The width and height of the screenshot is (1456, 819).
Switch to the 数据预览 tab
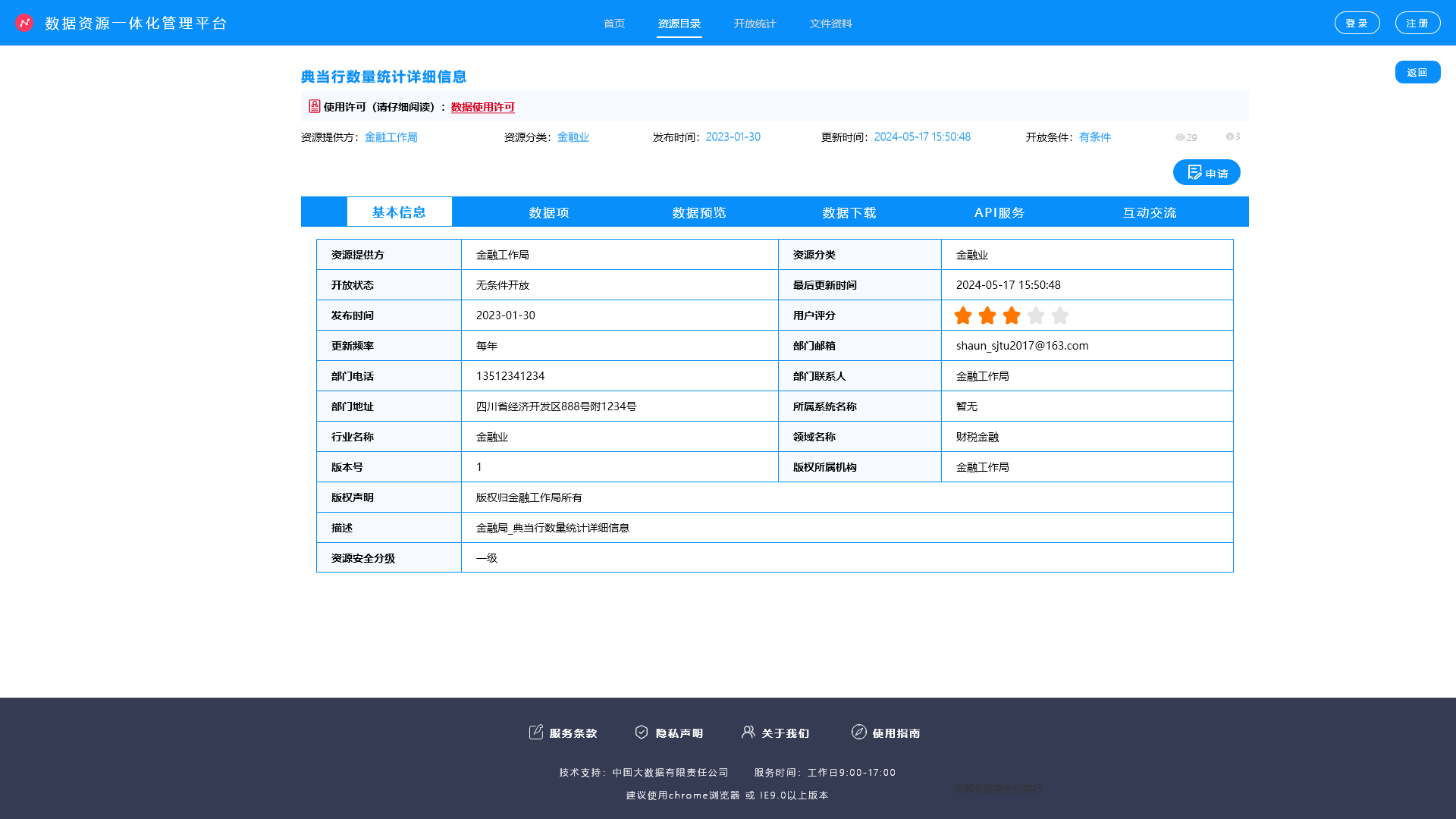[x=699, y=212]
